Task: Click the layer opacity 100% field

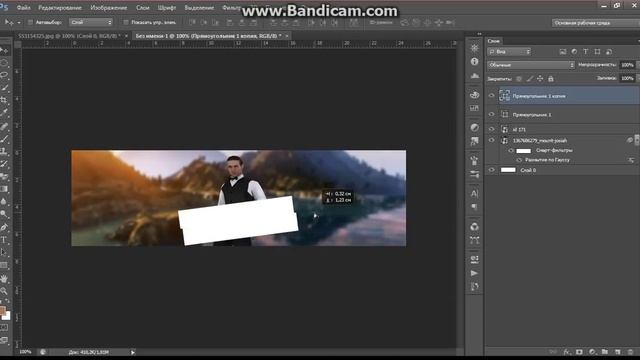Action: [627, 65]
